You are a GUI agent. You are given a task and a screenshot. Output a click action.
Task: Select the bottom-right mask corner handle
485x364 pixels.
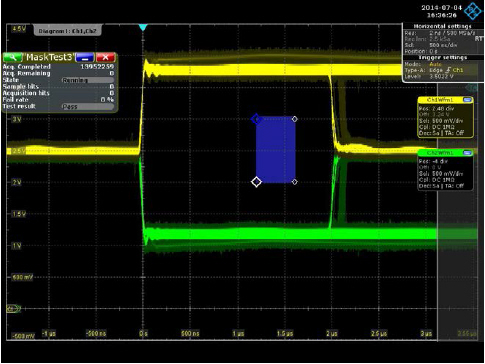point(295,182)
